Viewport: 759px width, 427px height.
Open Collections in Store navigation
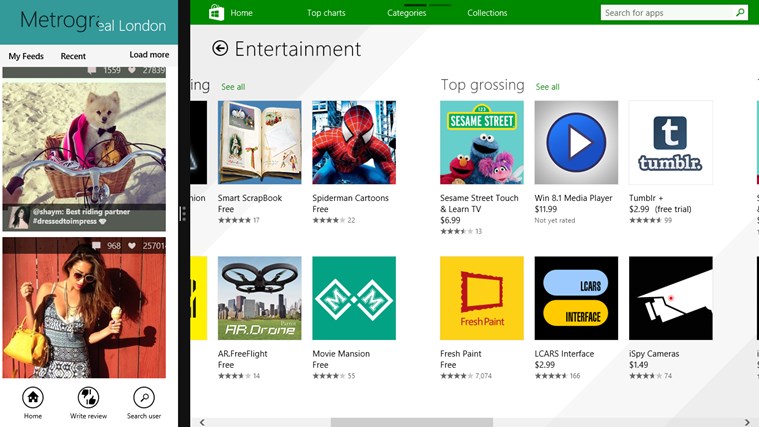pos(487,13)
